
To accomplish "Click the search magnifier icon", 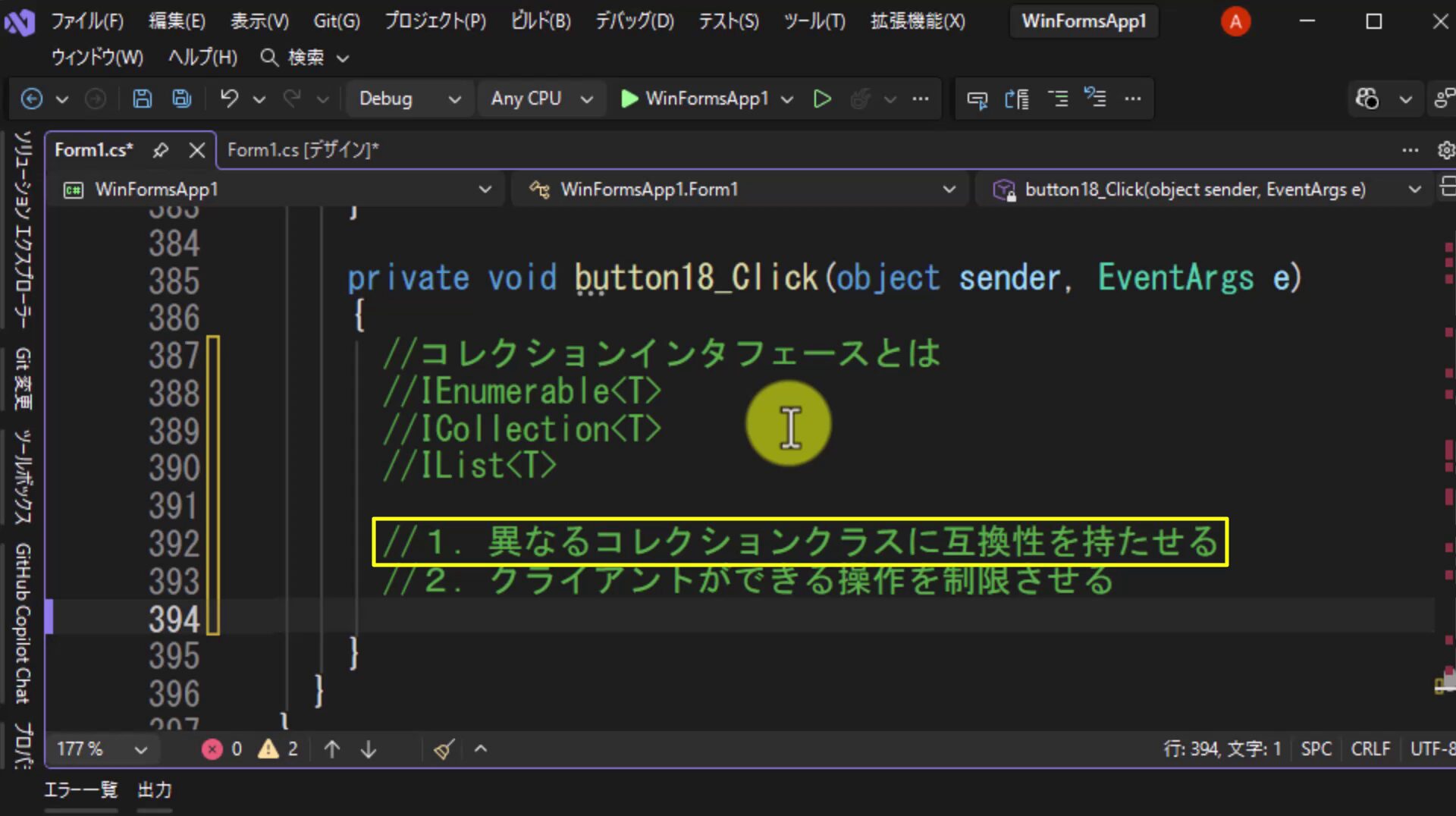I will coord(268,58).
